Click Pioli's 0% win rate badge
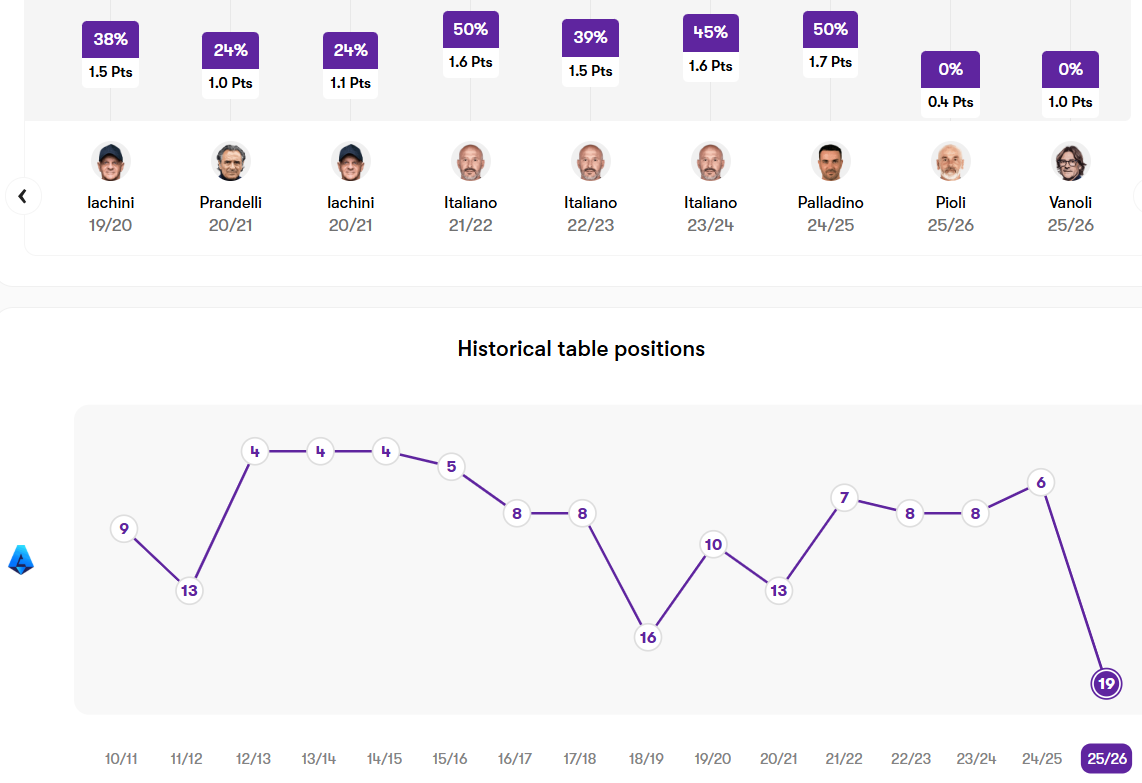 click(950, 69)
